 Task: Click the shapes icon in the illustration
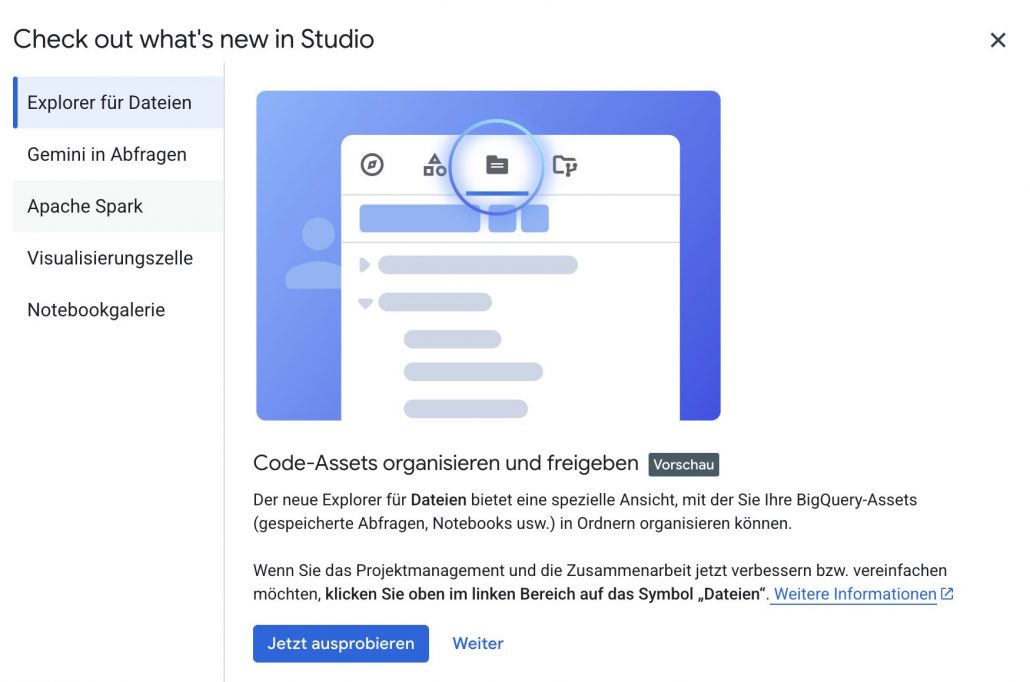(434, 165)
